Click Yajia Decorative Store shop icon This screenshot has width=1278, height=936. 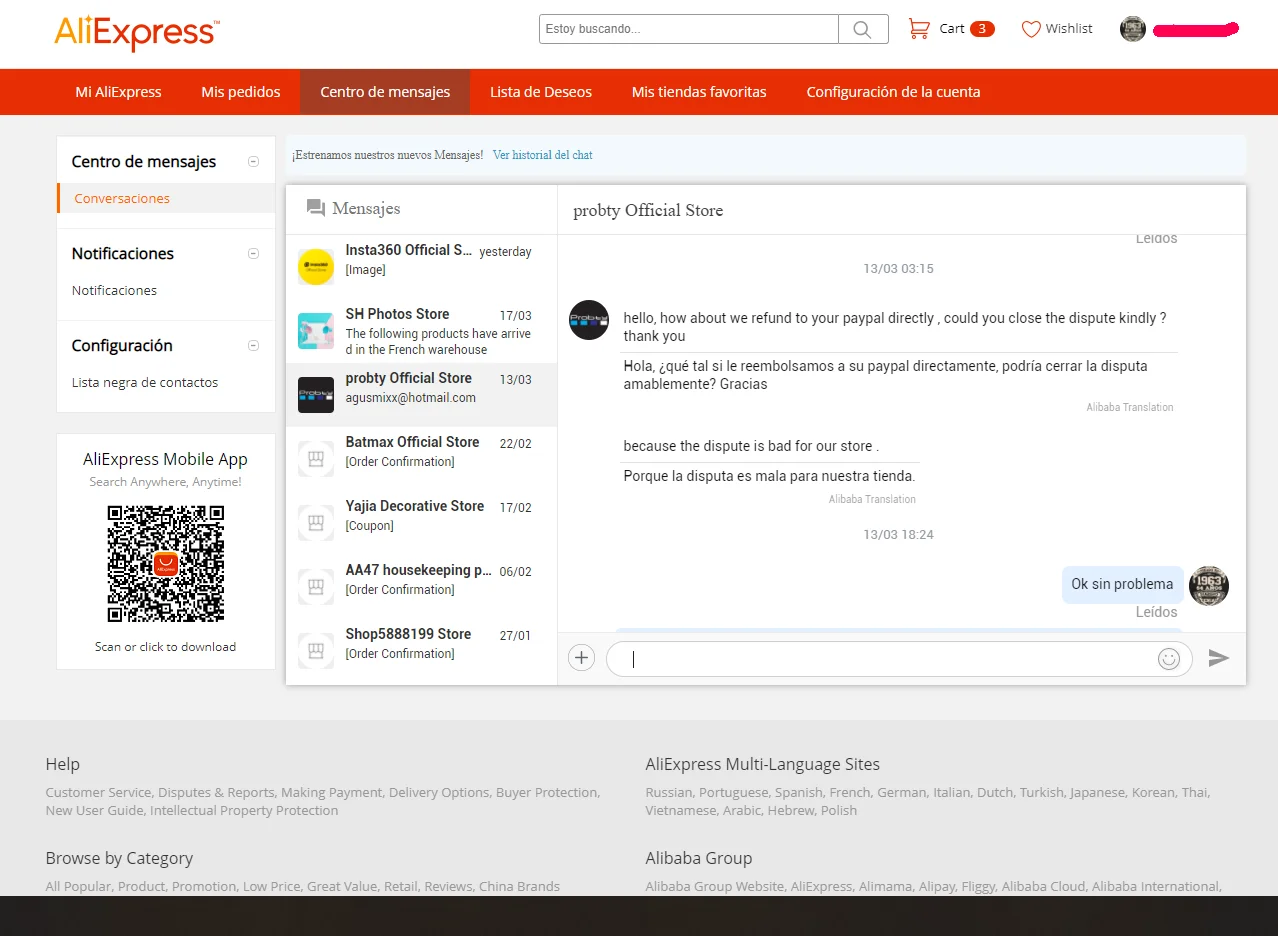(x=316, y=523)
